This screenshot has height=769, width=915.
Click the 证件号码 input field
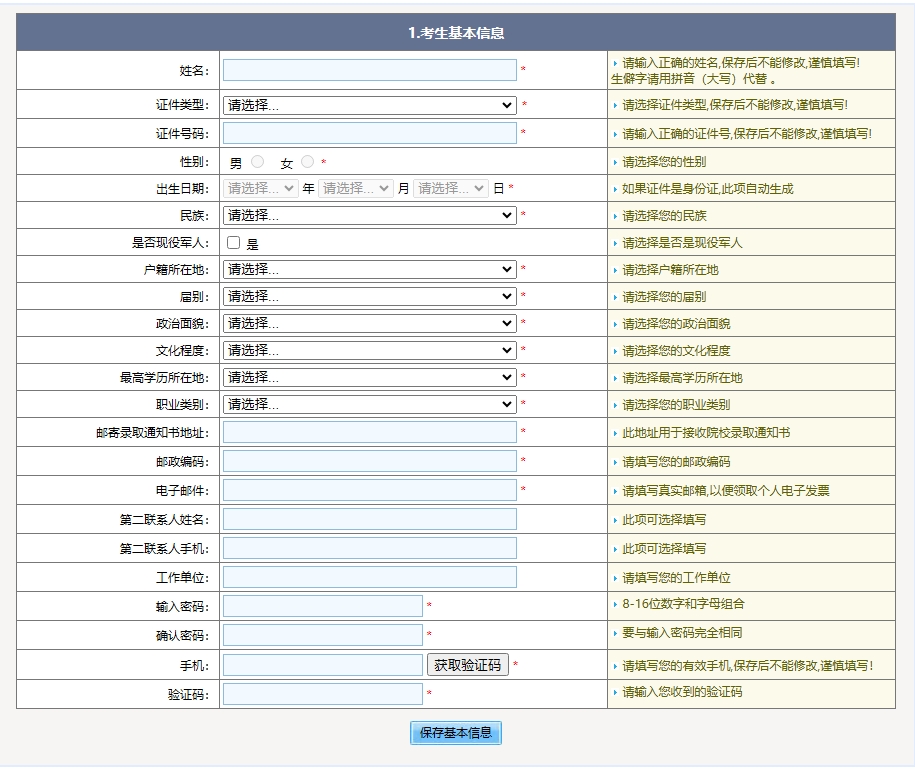pos(370,132)
